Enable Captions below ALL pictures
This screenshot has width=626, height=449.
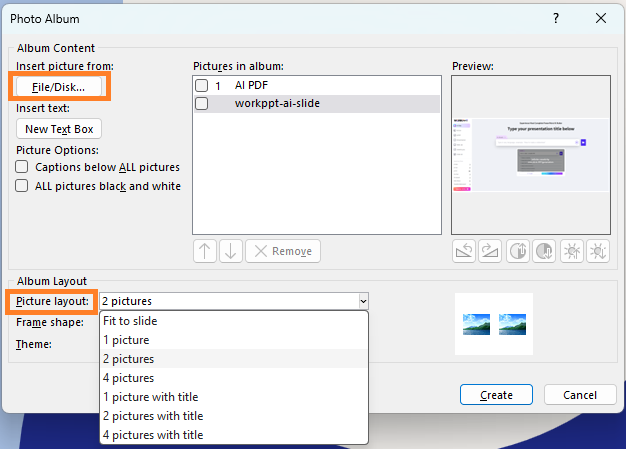click(22, 167)
